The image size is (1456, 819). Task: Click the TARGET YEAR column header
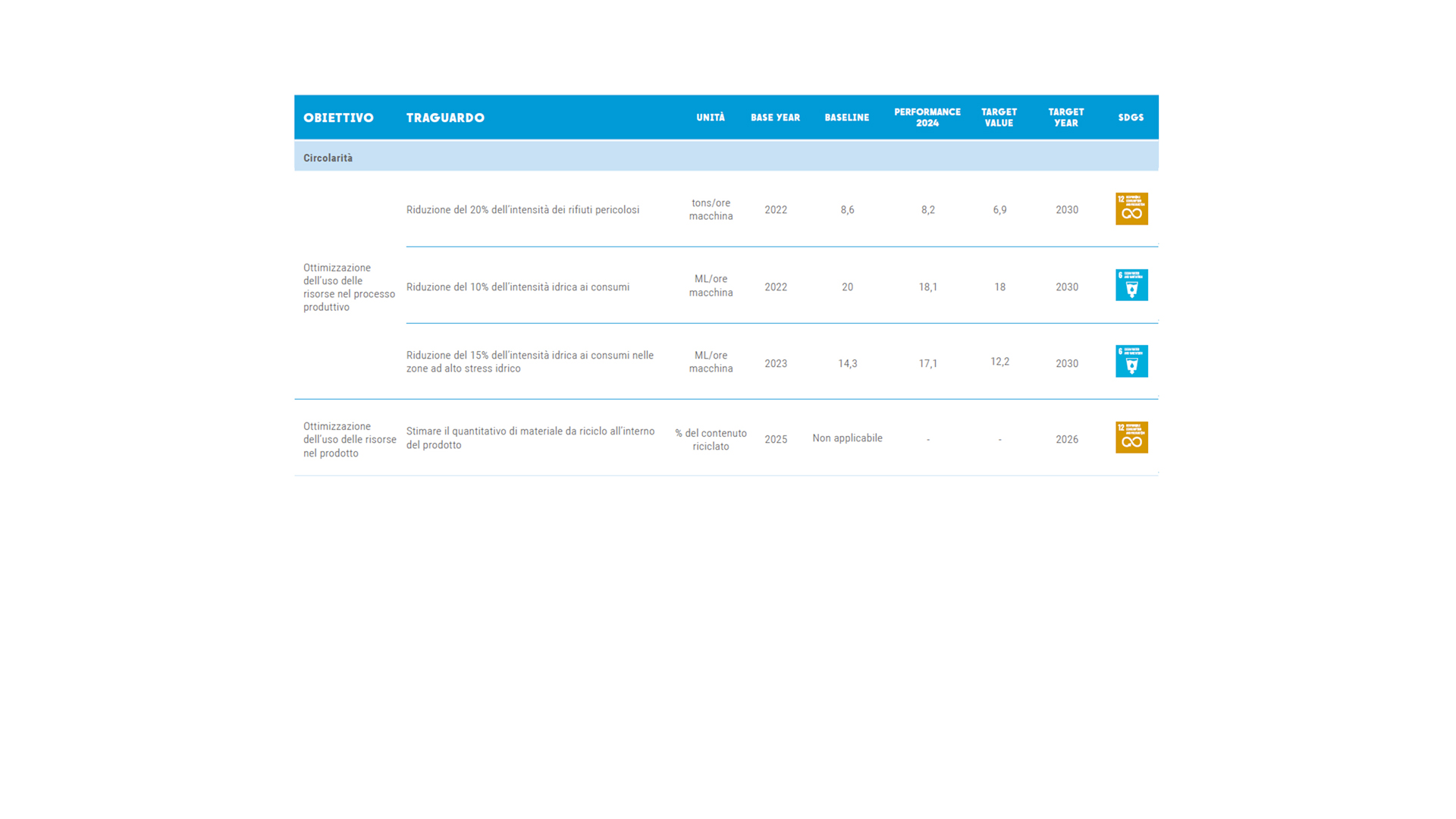click(x=1066, y=118)
